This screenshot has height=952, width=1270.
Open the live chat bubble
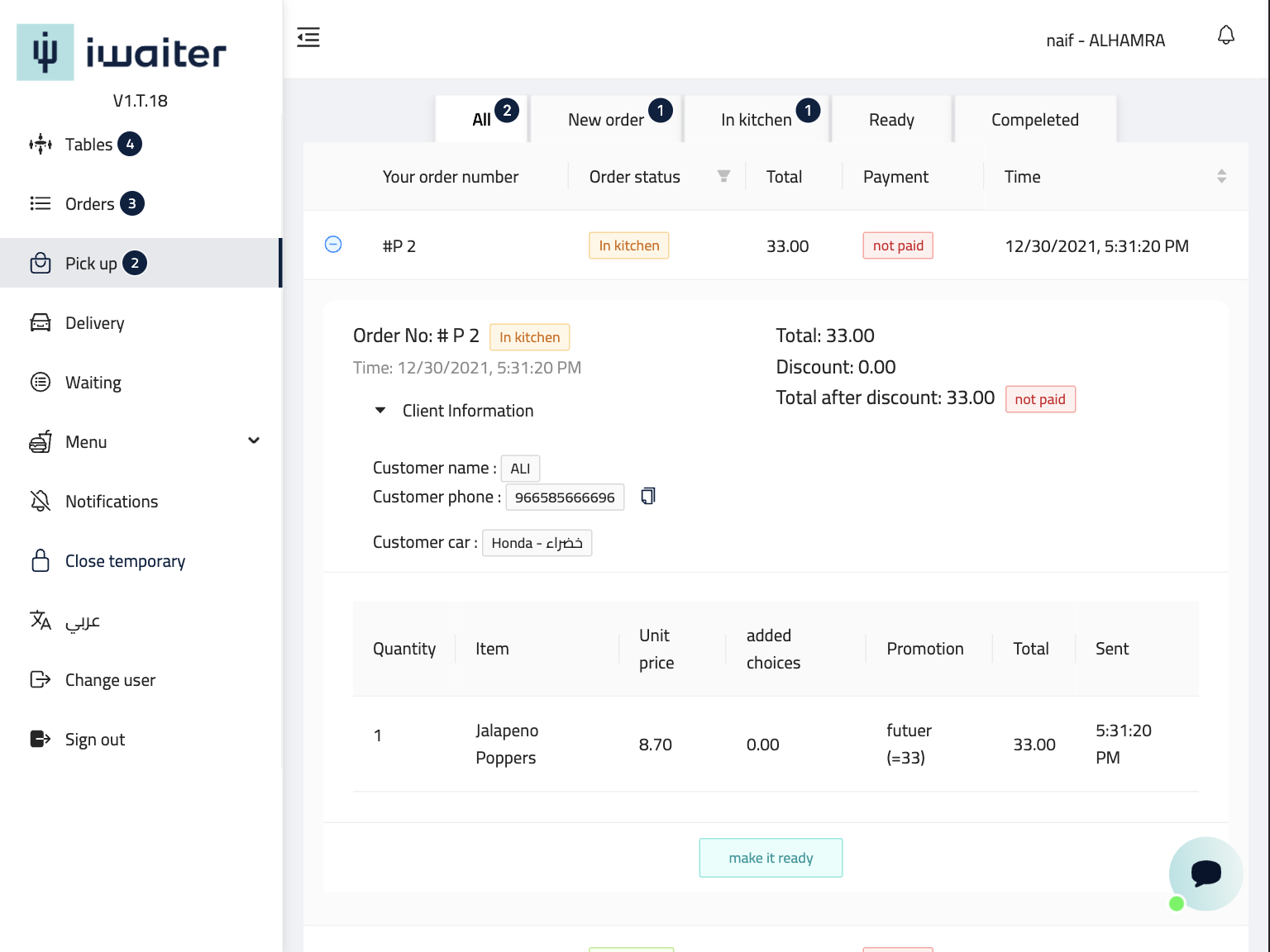[x=1206, y=873]
